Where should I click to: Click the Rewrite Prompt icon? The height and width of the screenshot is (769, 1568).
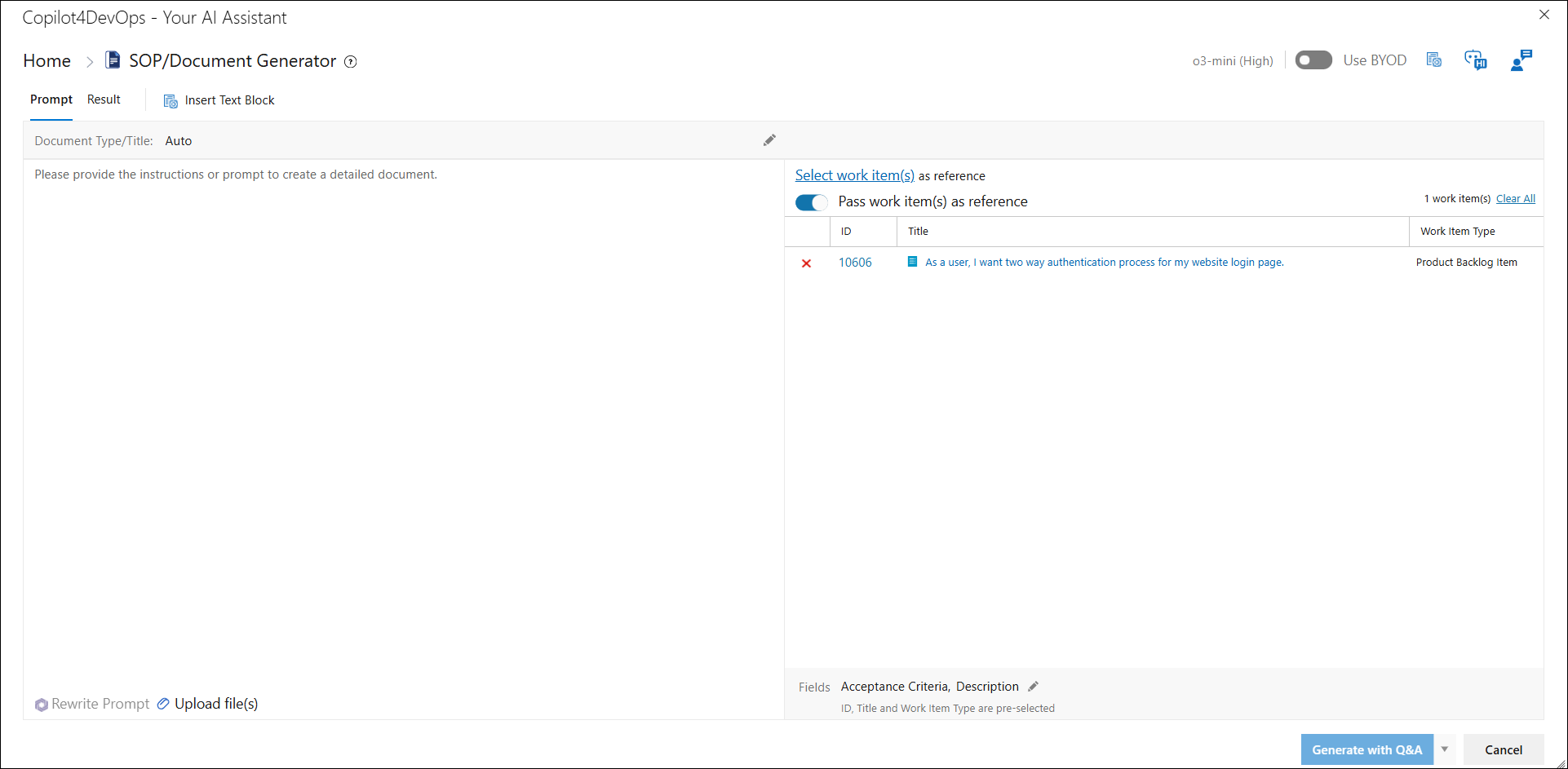click(42, 705)
